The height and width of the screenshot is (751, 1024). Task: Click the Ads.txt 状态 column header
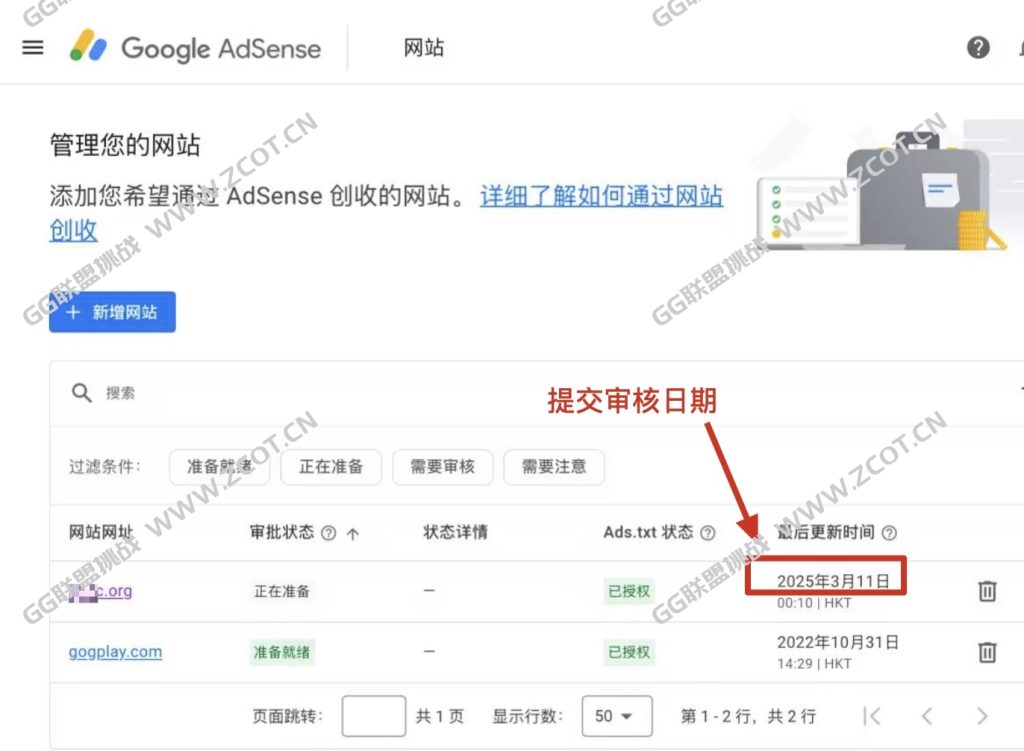click(x=648, y=532)
